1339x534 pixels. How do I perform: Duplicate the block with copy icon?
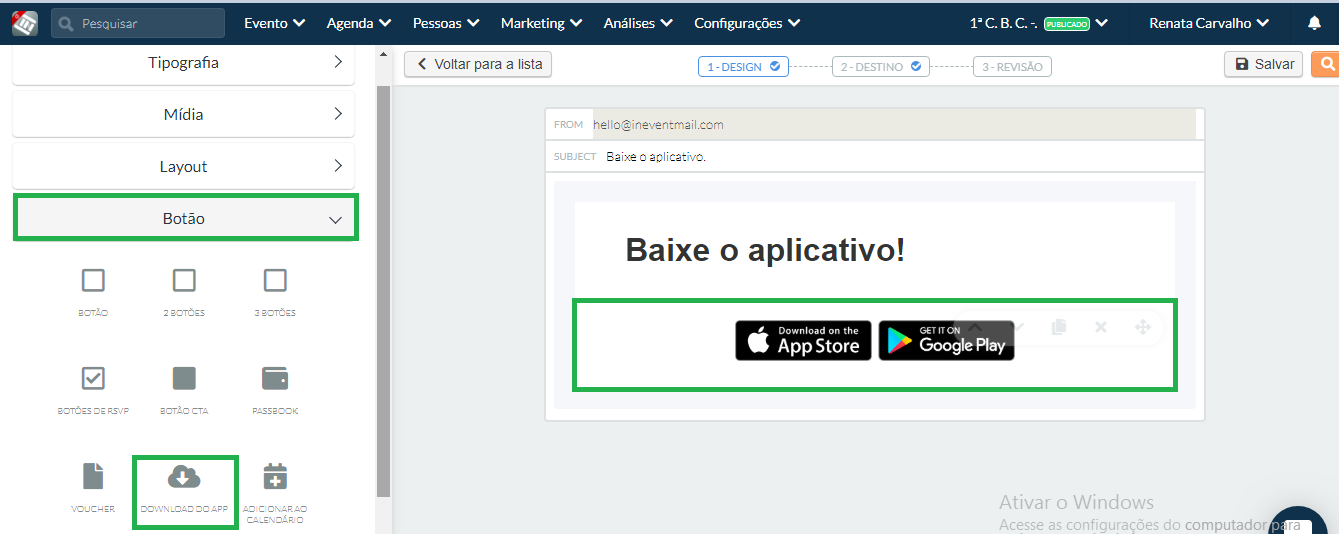(x=1059, y=327)
